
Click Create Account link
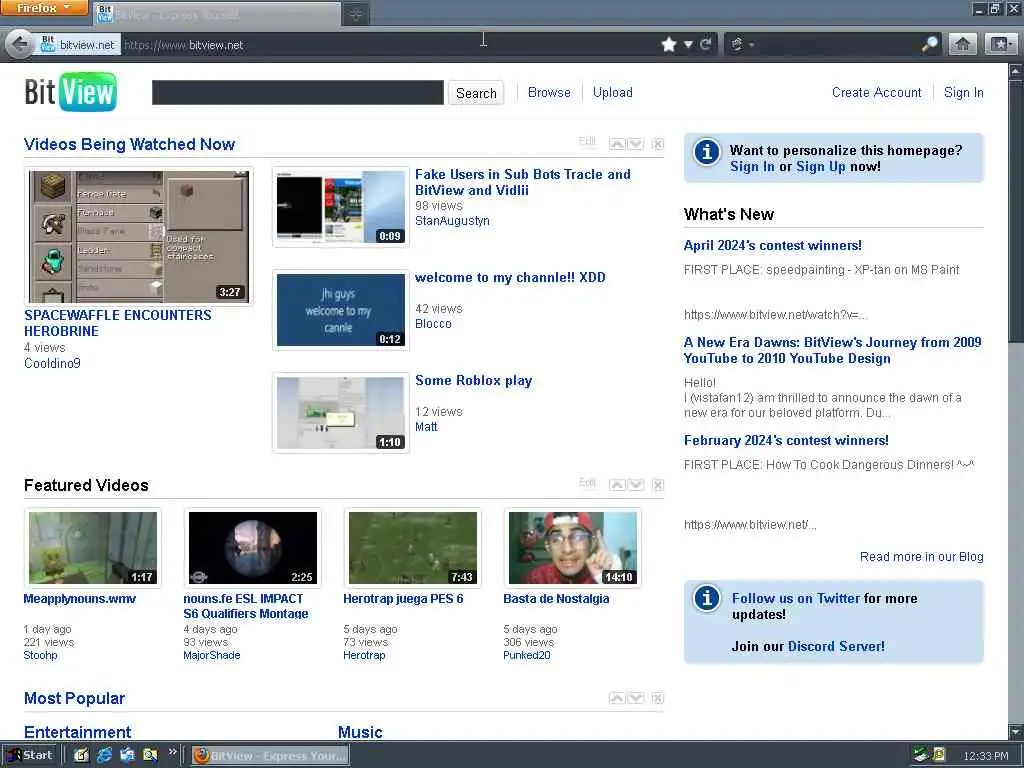pyautogui.click(x=876, y=92)
